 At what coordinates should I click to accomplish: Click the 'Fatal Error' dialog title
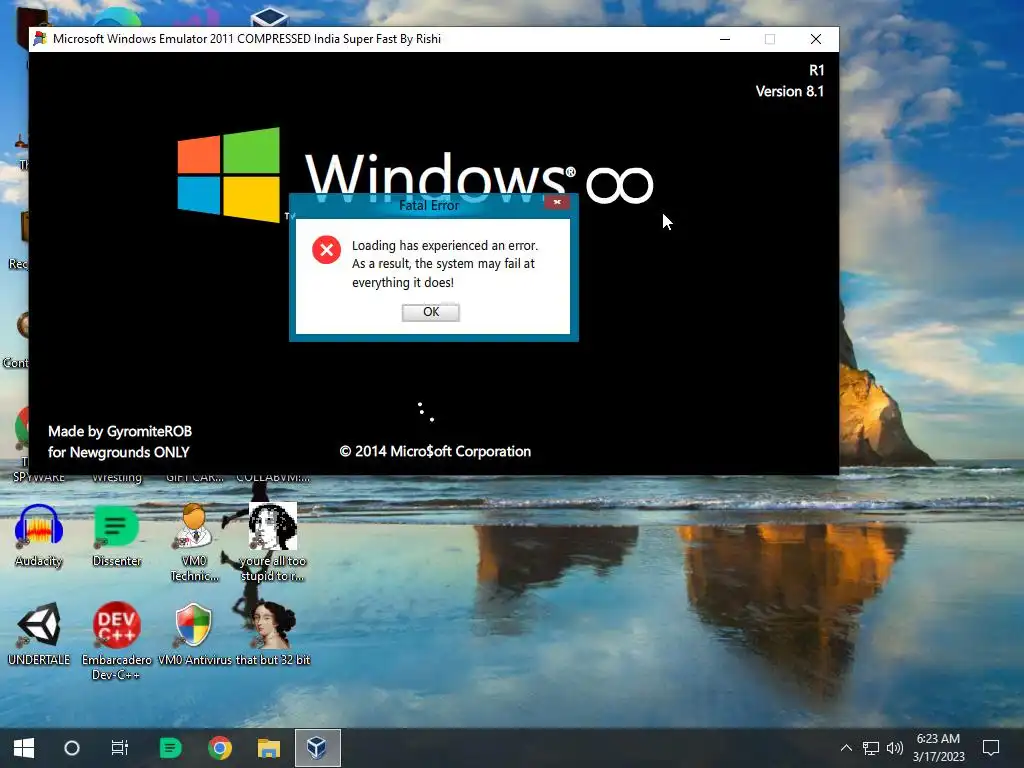coord(429,206)
